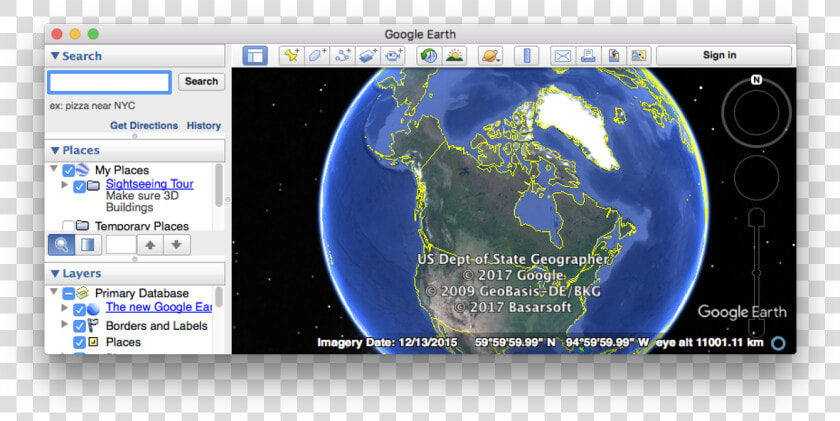Screen dimensions: 840x421
Task: Select the Add Polygon tool
Action: [317, 55]
